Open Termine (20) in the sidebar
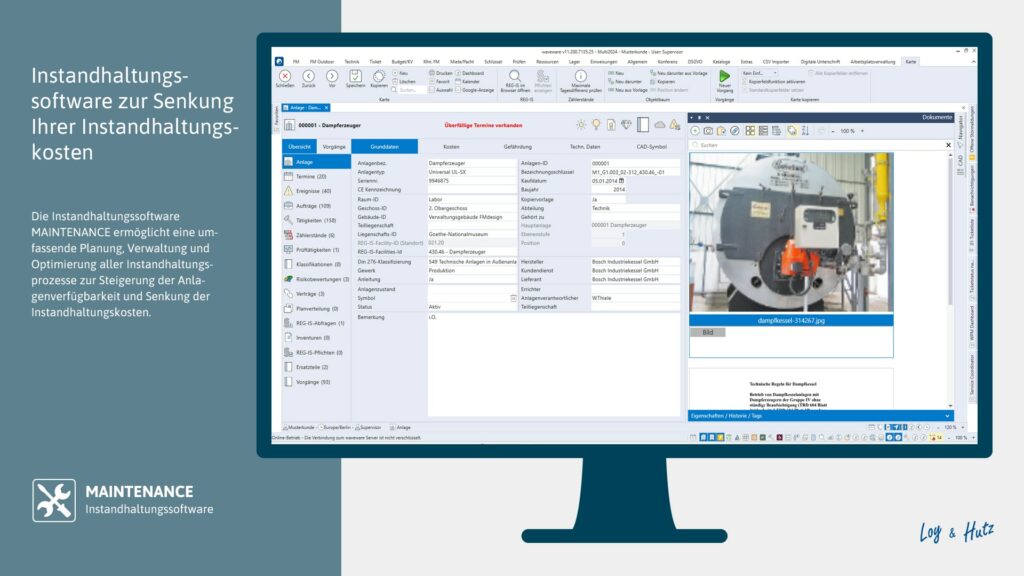The width and height of the screenshot is (1024, 576). (310, 177)
